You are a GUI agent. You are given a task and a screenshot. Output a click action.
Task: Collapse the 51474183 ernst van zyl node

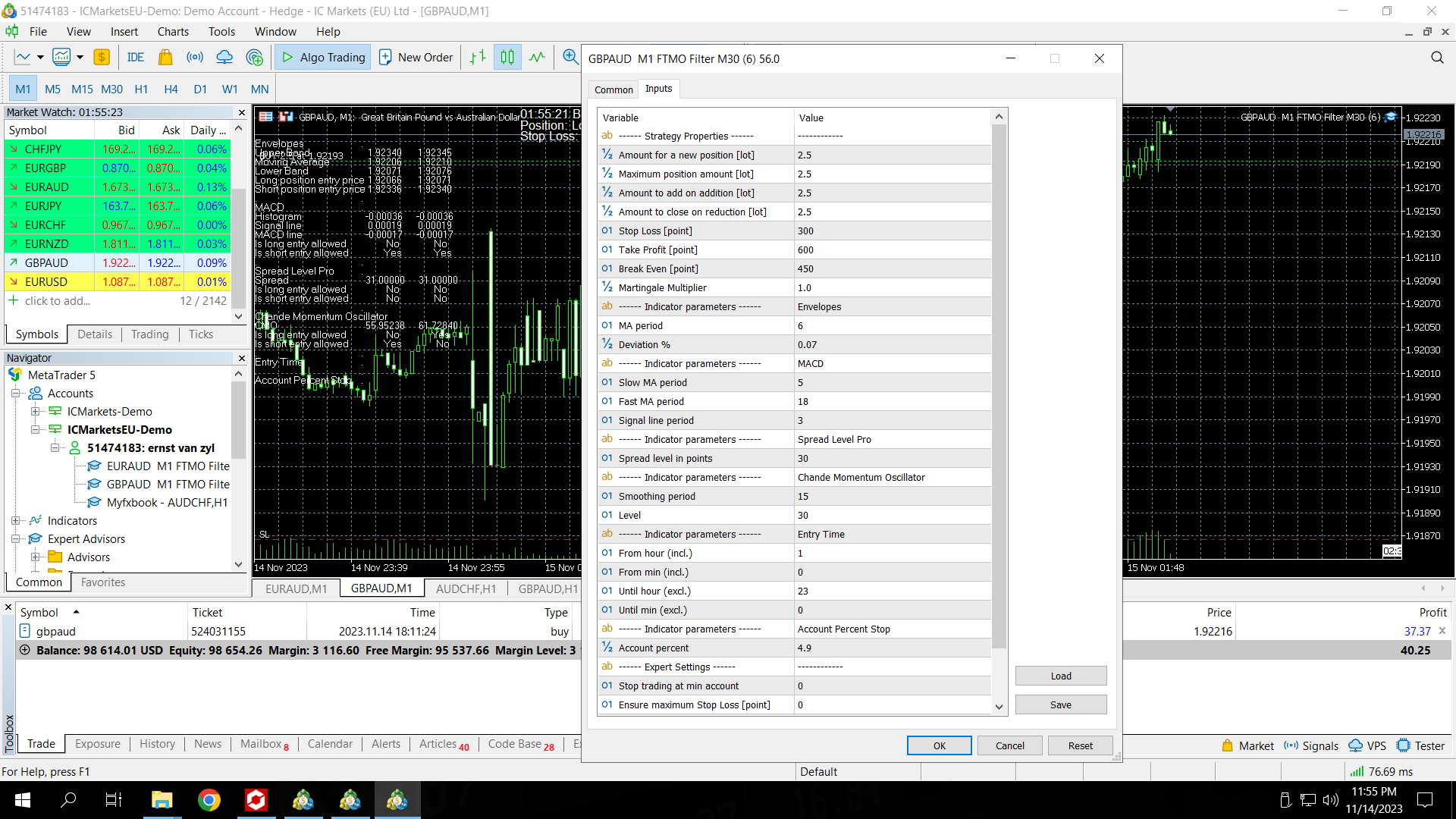point(55,447)
